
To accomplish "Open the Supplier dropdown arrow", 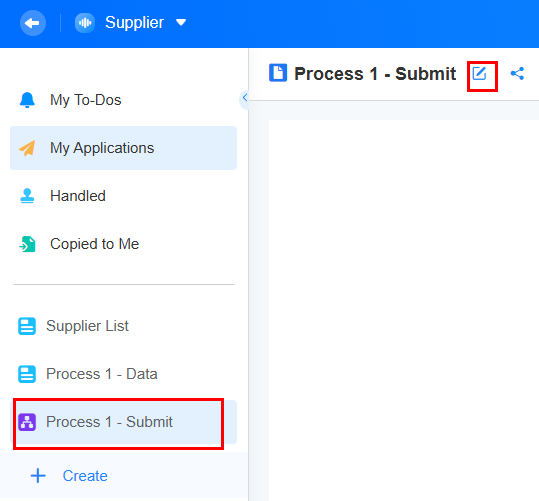I will coord(181,23).
